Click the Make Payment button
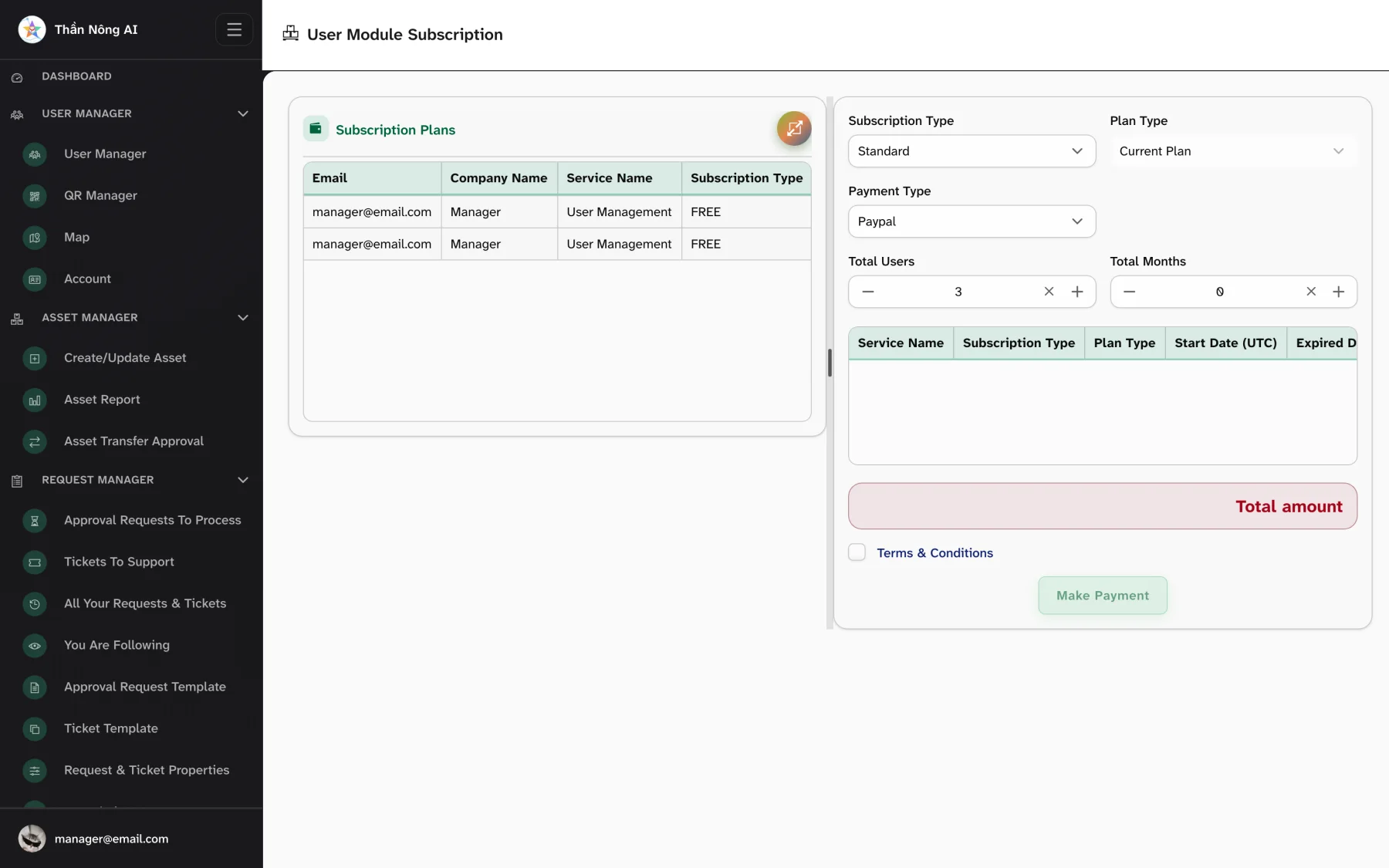Screen dimensions: 1389x868 pyautogui.click(x=1102, y=596)
